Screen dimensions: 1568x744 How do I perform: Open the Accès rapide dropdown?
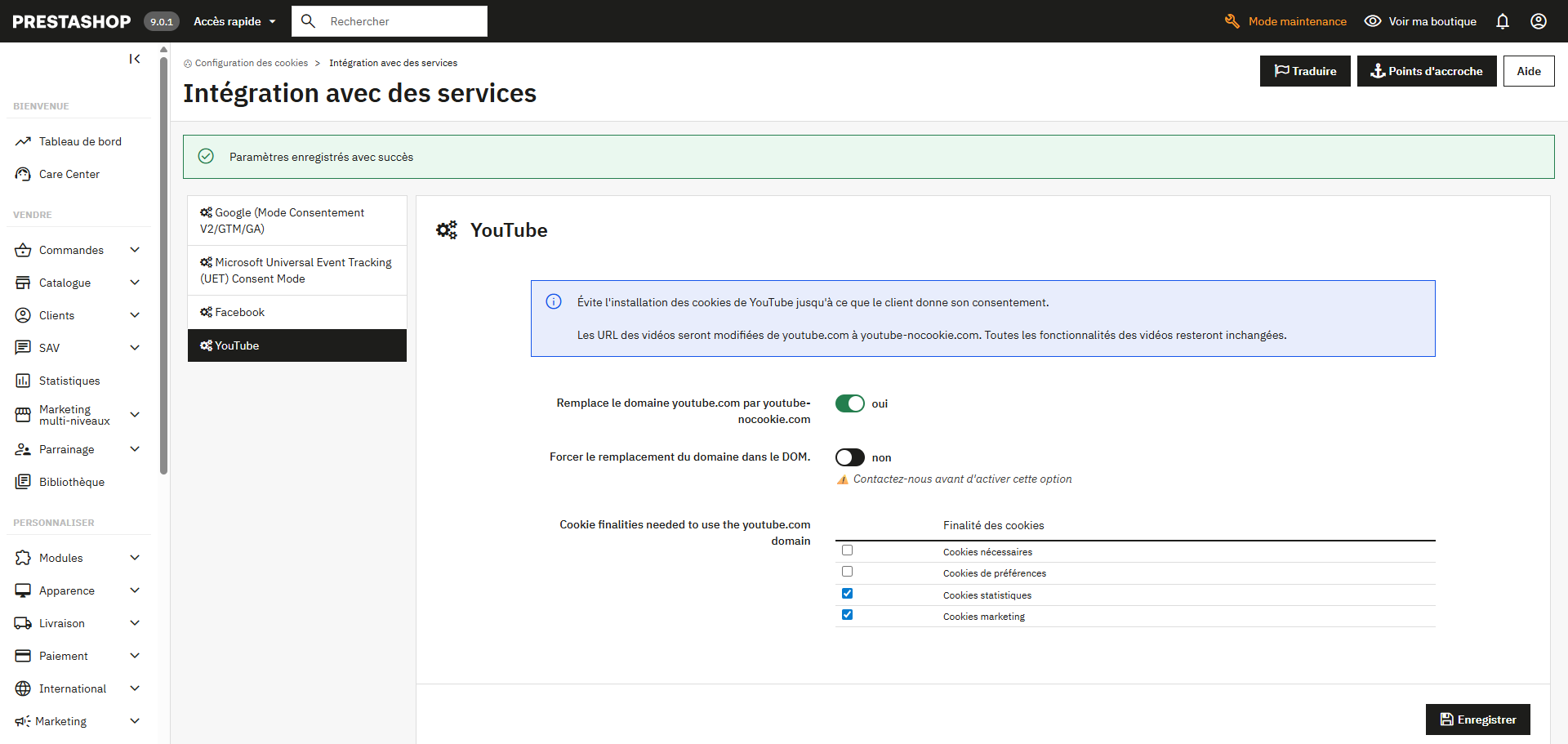(x=234, y=21)
